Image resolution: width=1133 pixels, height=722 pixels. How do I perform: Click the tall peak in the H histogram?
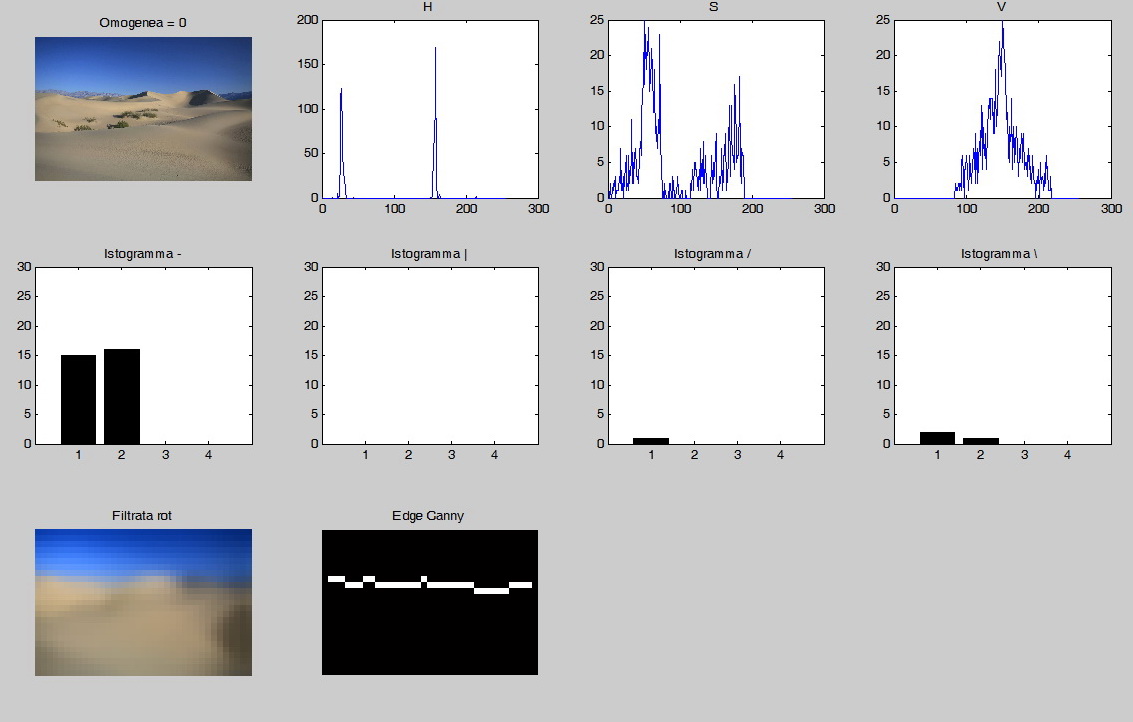[435, 60]
